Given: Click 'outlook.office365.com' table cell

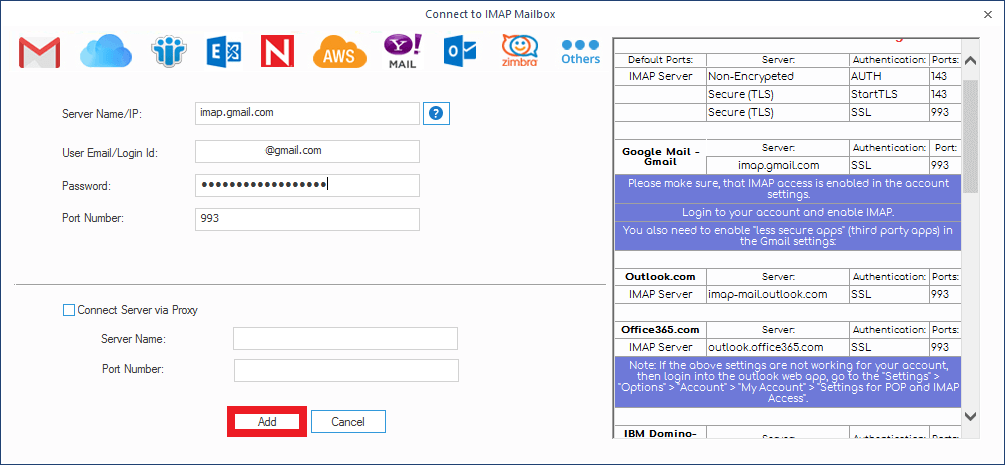Looking at the screenshot, I should [778, 347].
